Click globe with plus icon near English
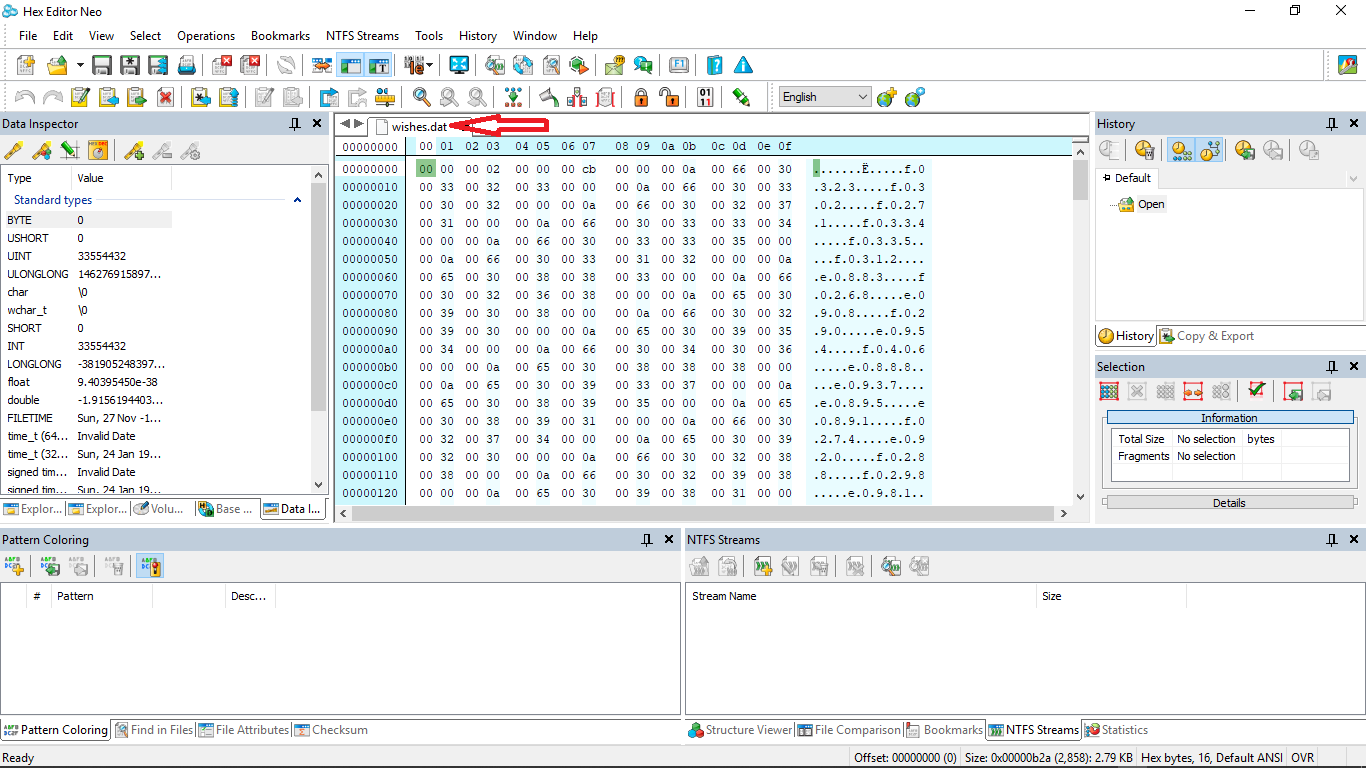1366x768 pixels. coord(886,97)
